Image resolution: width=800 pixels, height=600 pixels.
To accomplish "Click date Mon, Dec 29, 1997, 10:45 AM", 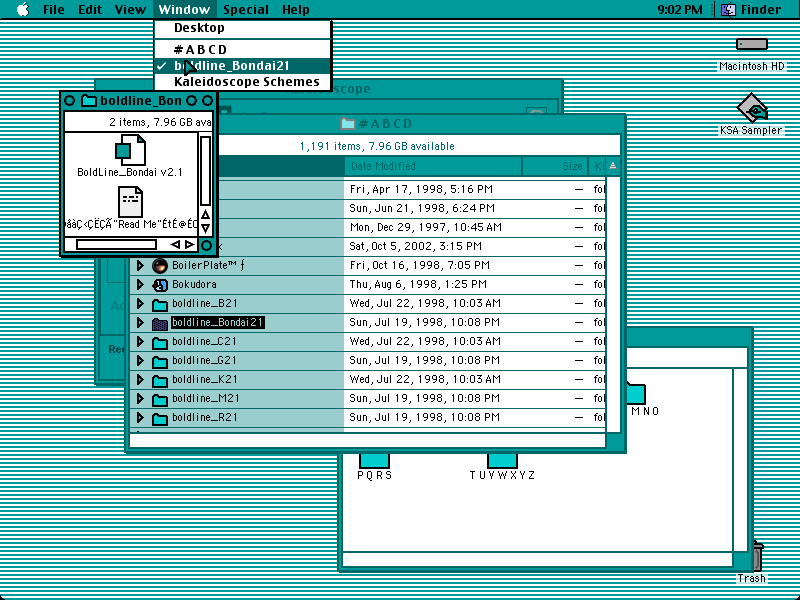I will pos(426,227).
